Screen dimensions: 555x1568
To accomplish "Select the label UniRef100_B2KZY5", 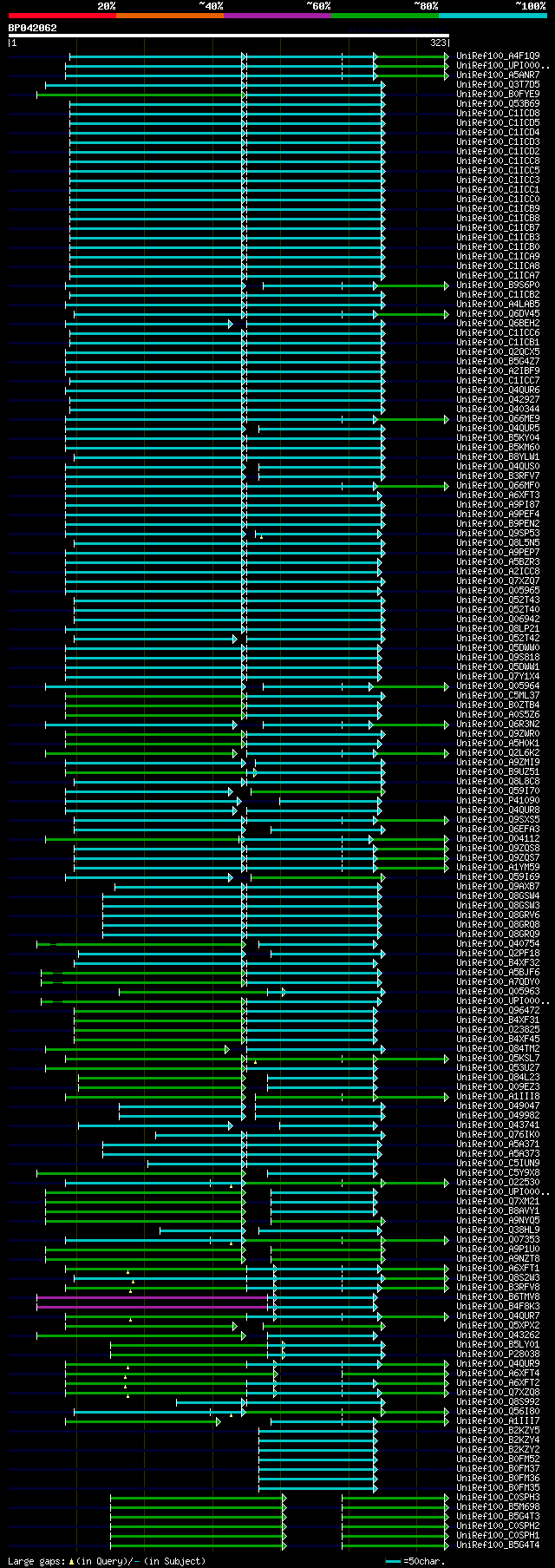I will (498, 1431).
